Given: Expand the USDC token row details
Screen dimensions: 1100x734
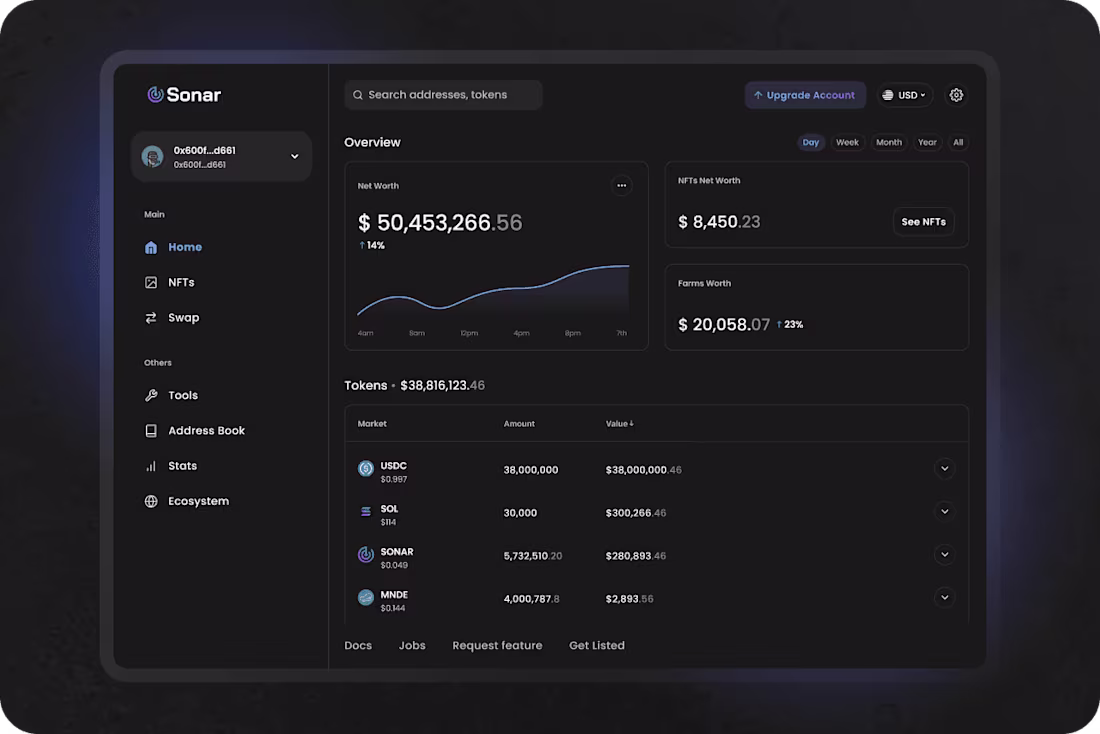Looking at the screenshot, I should (x=944, y=468).
